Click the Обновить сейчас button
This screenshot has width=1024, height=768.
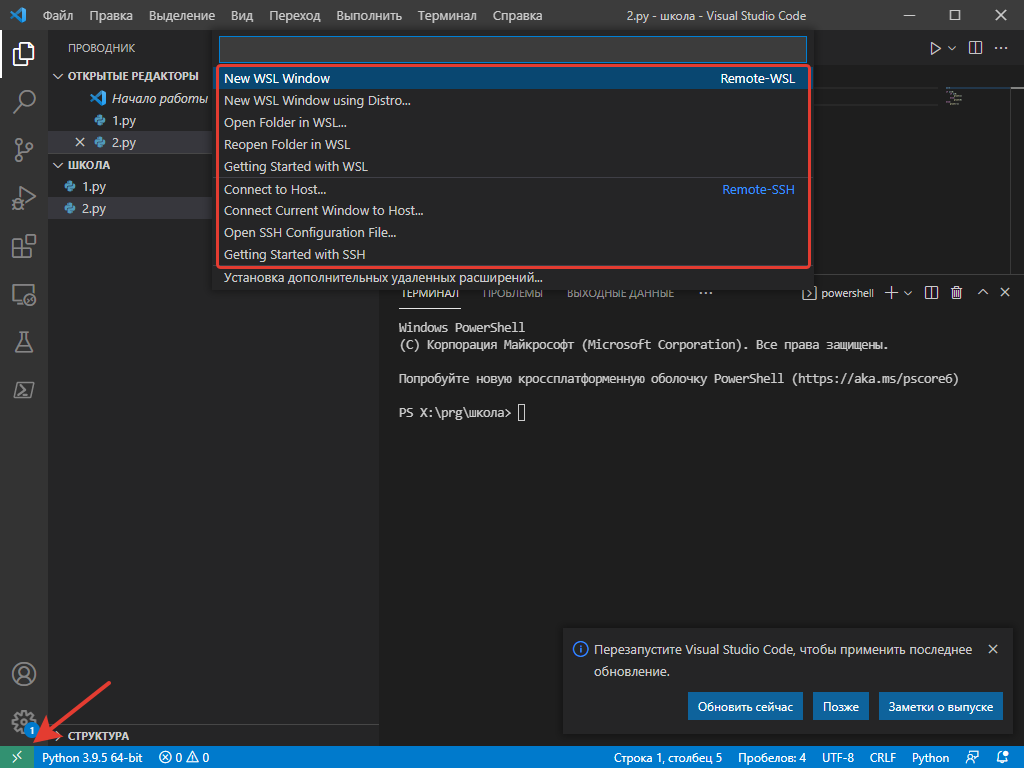click(745, 707)
